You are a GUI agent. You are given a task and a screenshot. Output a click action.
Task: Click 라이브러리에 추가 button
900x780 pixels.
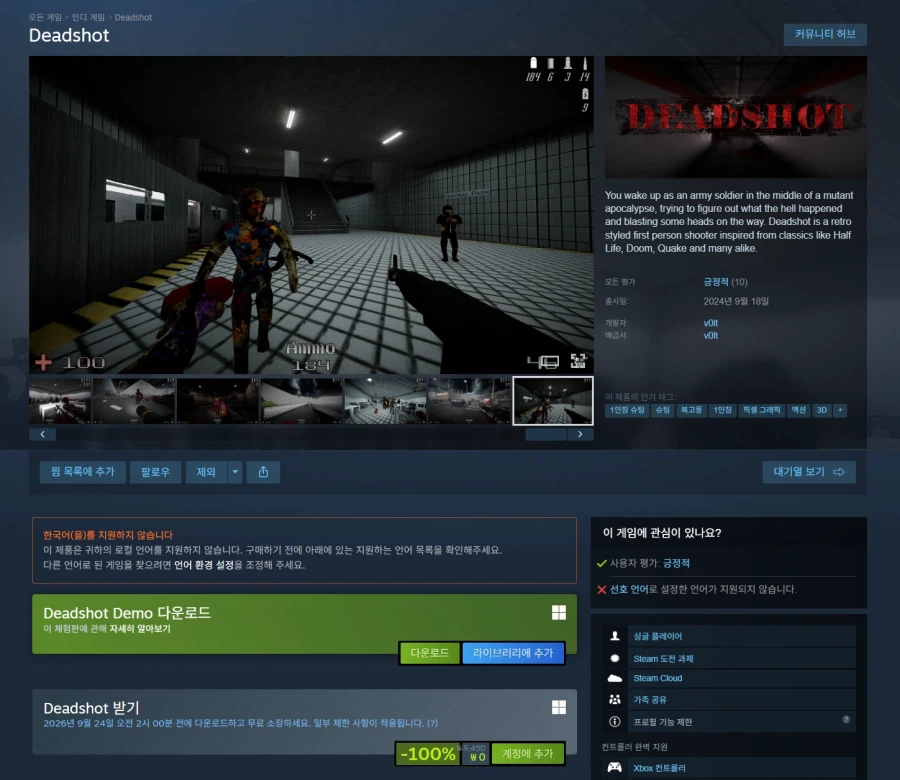[513, 653]
